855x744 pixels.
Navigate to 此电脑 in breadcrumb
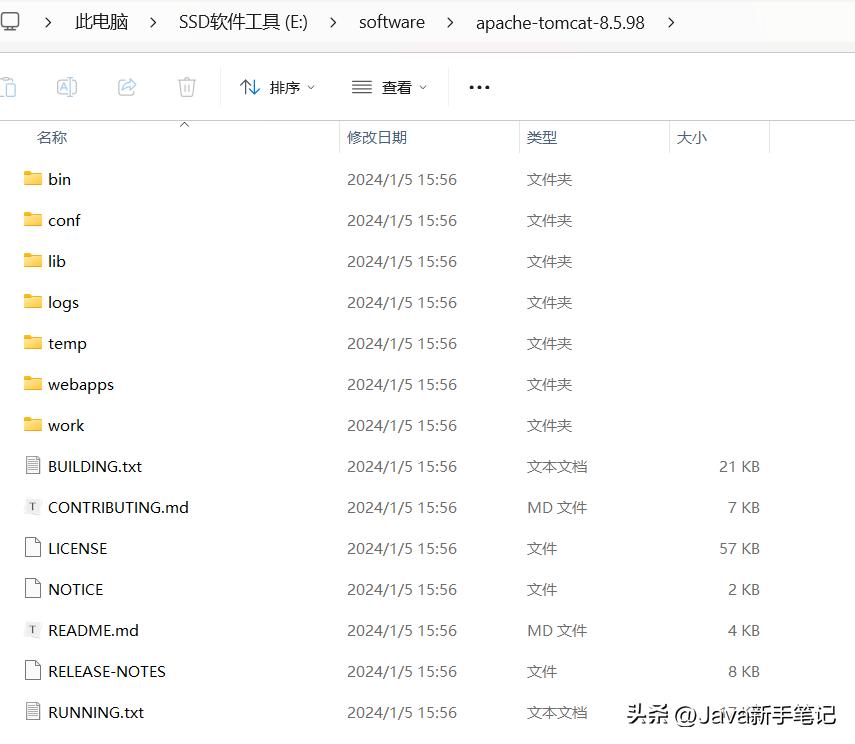point(101,22)
